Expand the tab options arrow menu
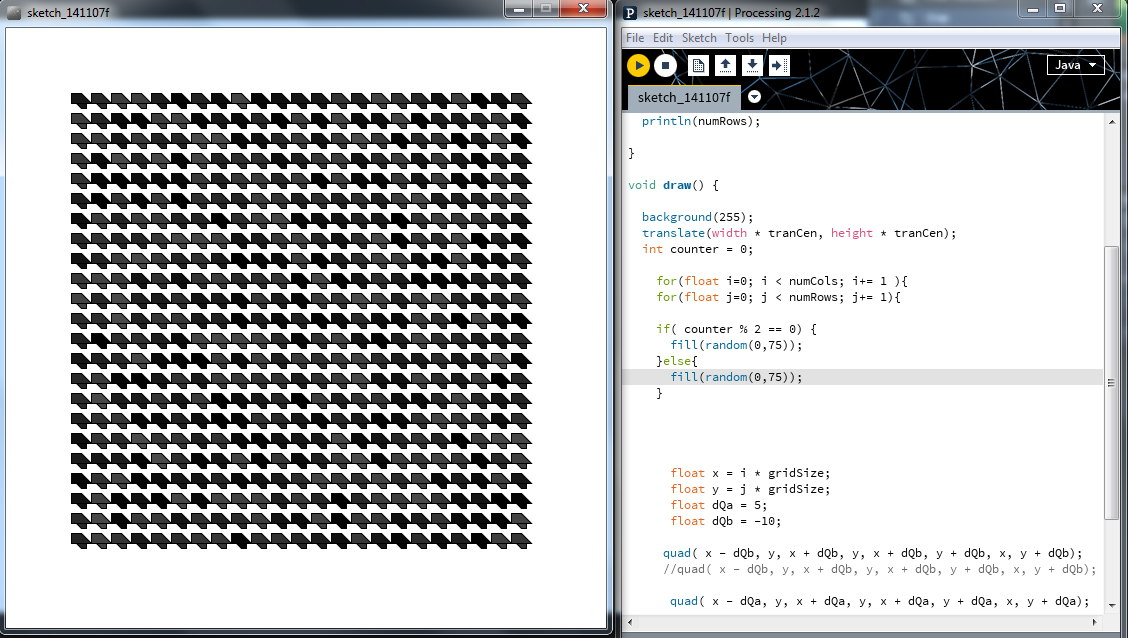The image size is (1128, 638). [755, 97]
